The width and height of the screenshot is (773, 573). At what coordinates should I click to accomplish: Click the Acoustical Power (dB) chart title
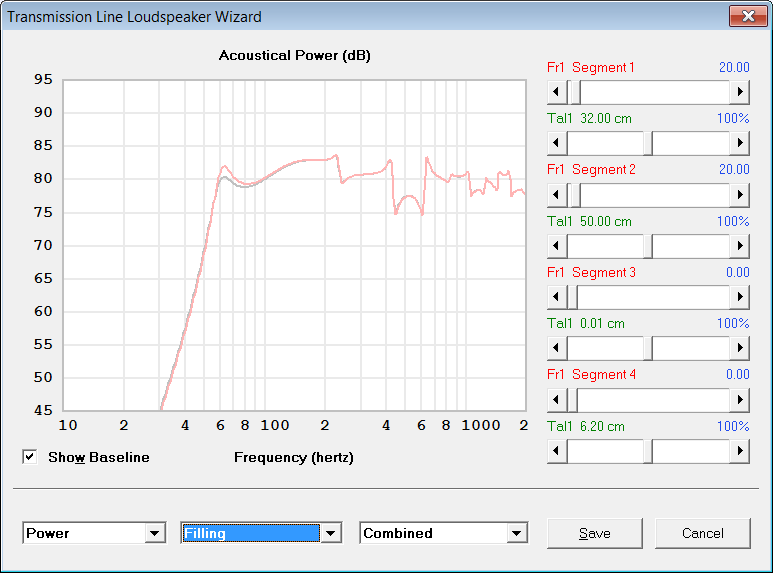click(x=294, y=55)
